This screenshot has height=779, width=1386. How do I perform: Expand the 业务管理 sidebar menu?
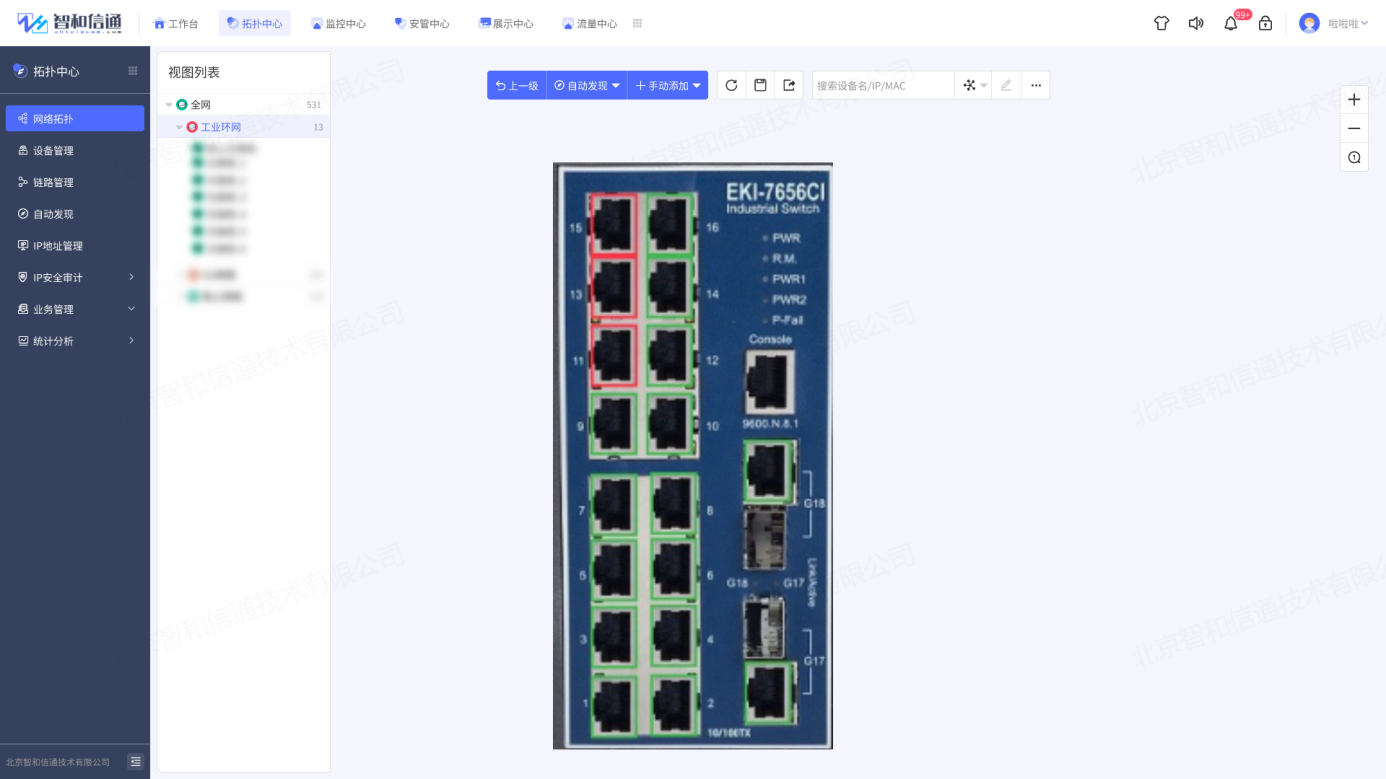75,309
